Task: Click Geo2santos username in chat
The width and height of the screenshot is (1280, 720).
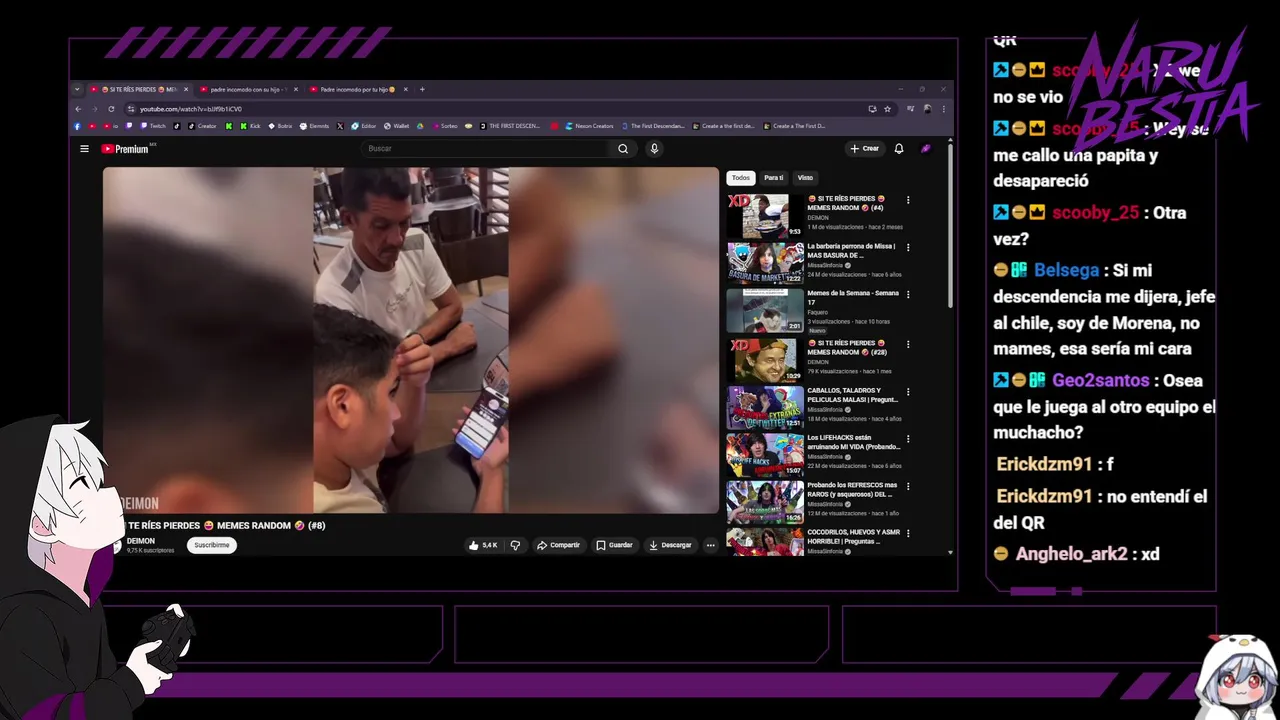Action: (x=1100, y=381)
